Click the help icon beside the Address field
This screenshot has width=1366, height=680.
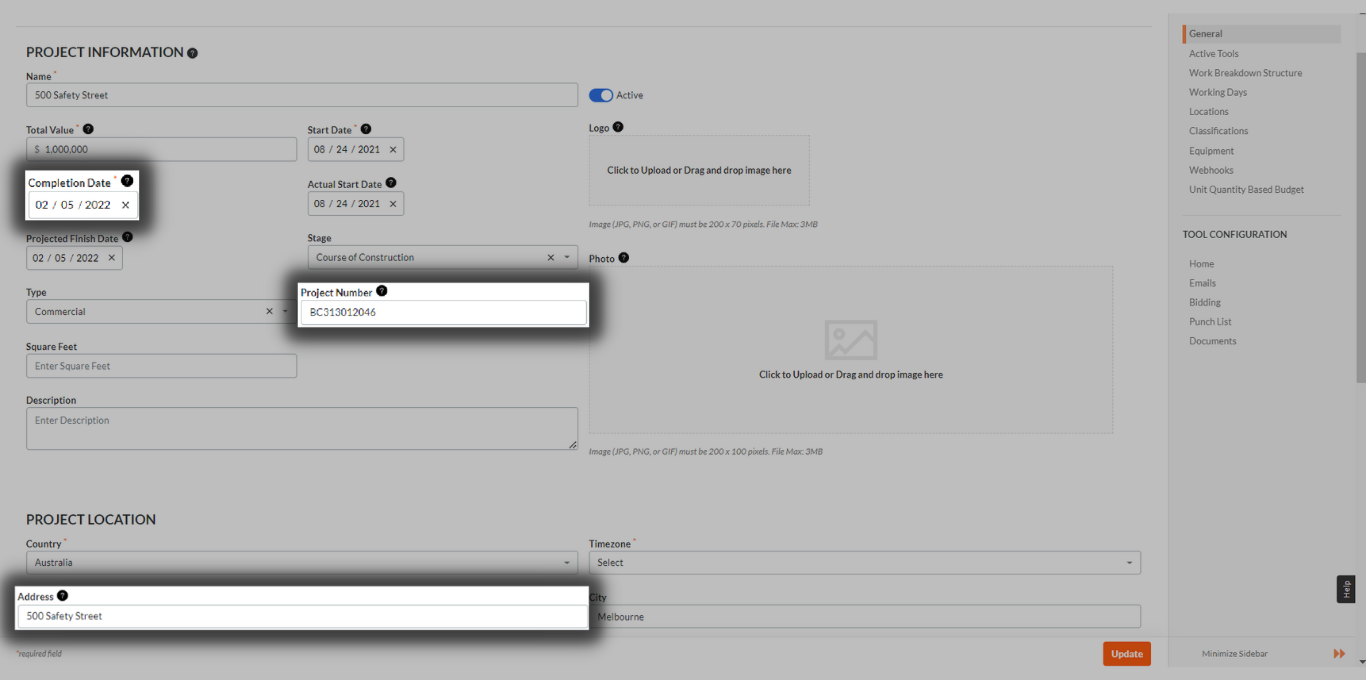pyautogui.click(x=62, y=595)
